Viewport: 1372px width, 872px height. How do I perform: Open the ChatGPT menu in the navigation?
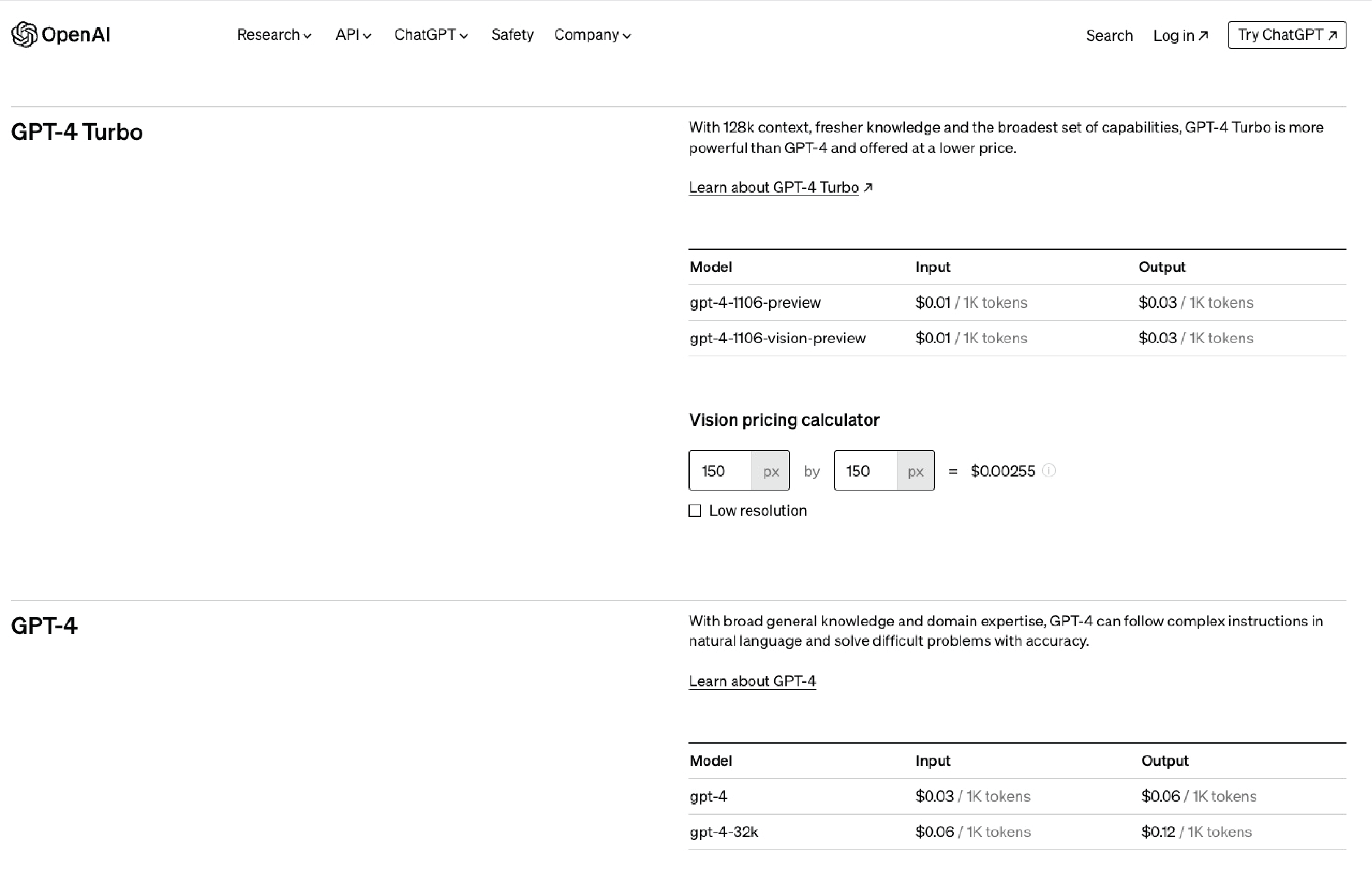point(431,35)
